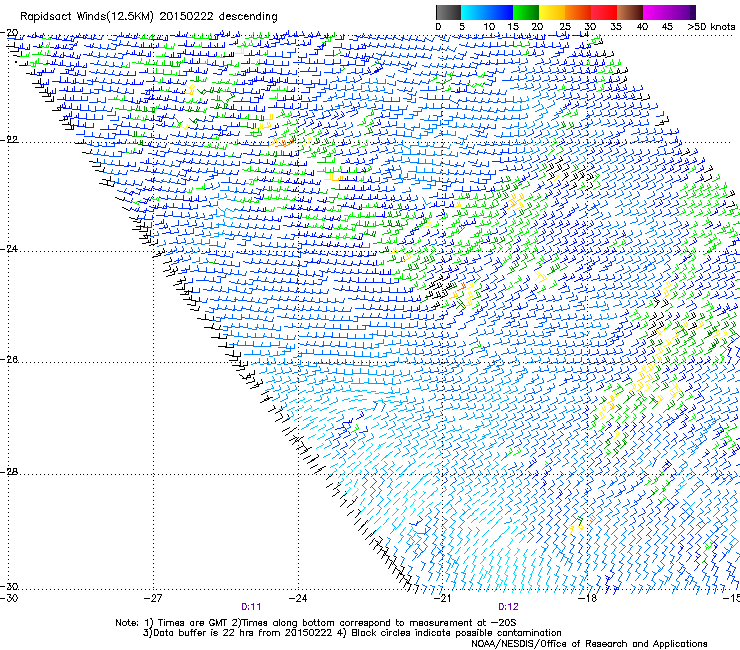Click the cyan-to-blue 5-15 knots legend segment

tap(487, 12)
